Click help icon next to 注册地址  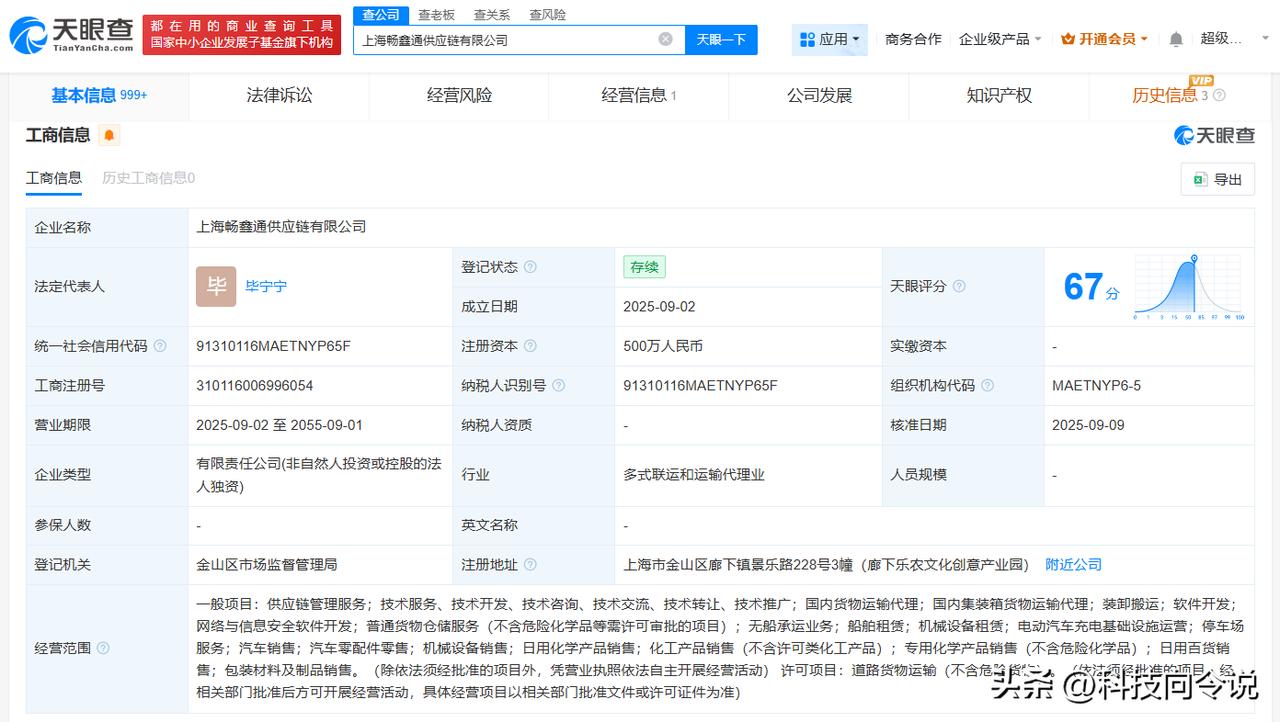[530, 564]
